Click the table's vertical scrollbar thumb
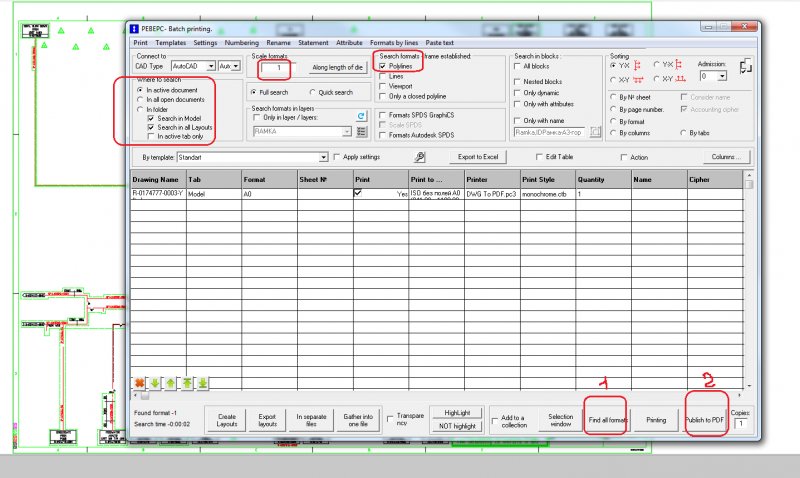This screenshot has width=800, height=478. tap(749, 185)
